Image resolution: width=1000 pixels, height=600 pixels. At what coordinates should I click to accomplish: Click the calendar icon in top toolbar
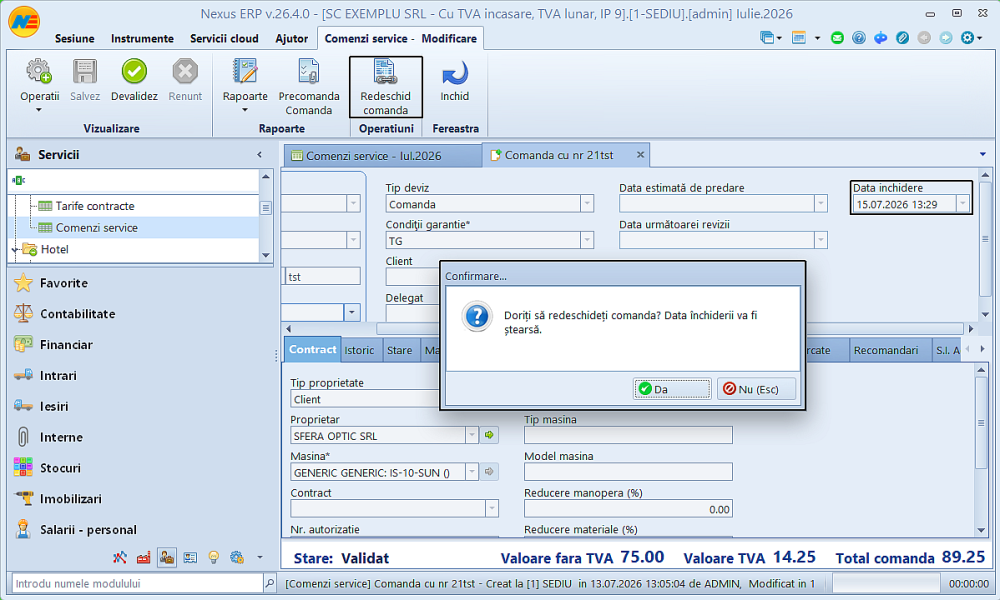798,38
